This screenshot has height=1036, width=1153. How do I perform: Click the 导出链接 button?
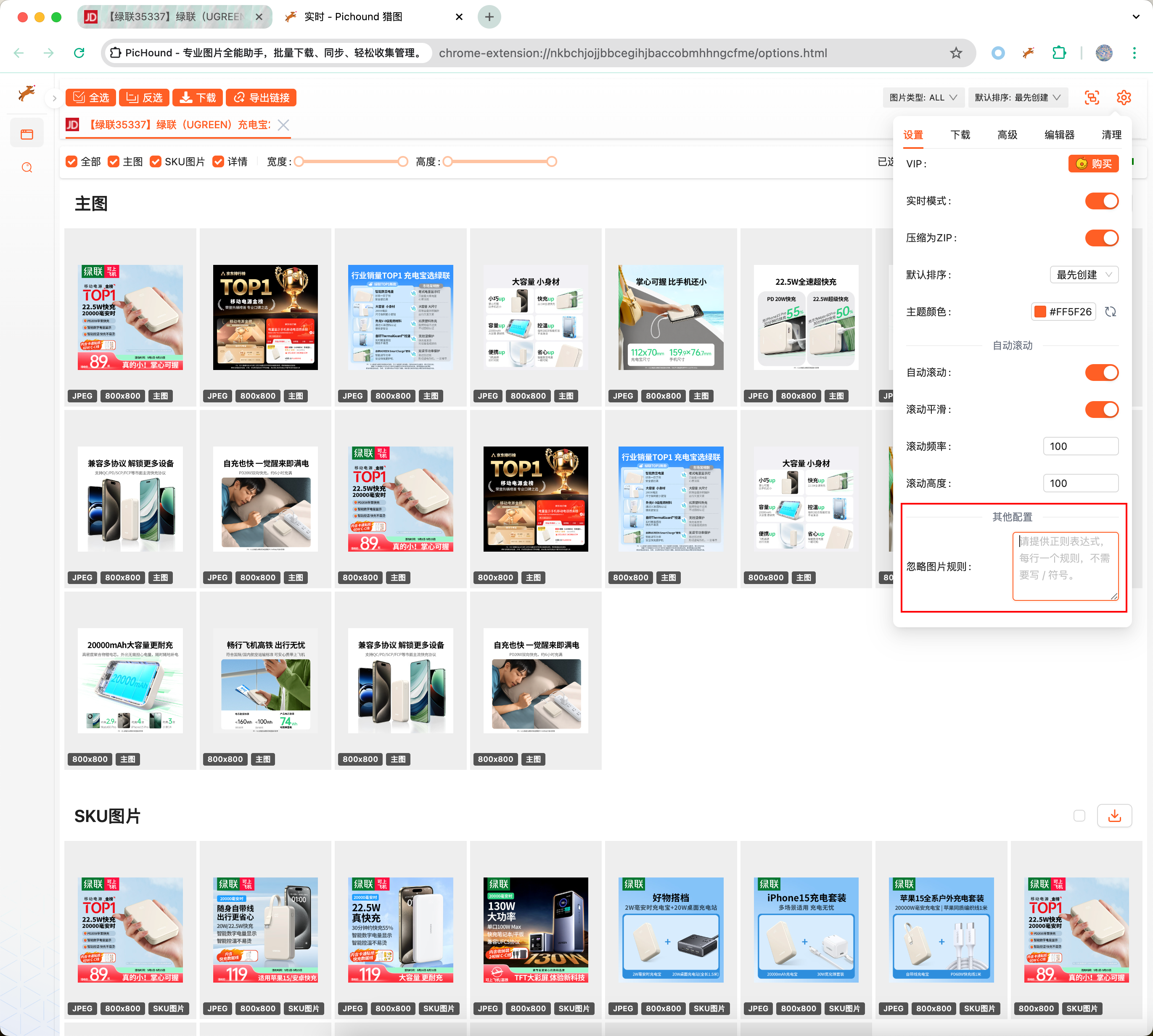pos(262,98)
